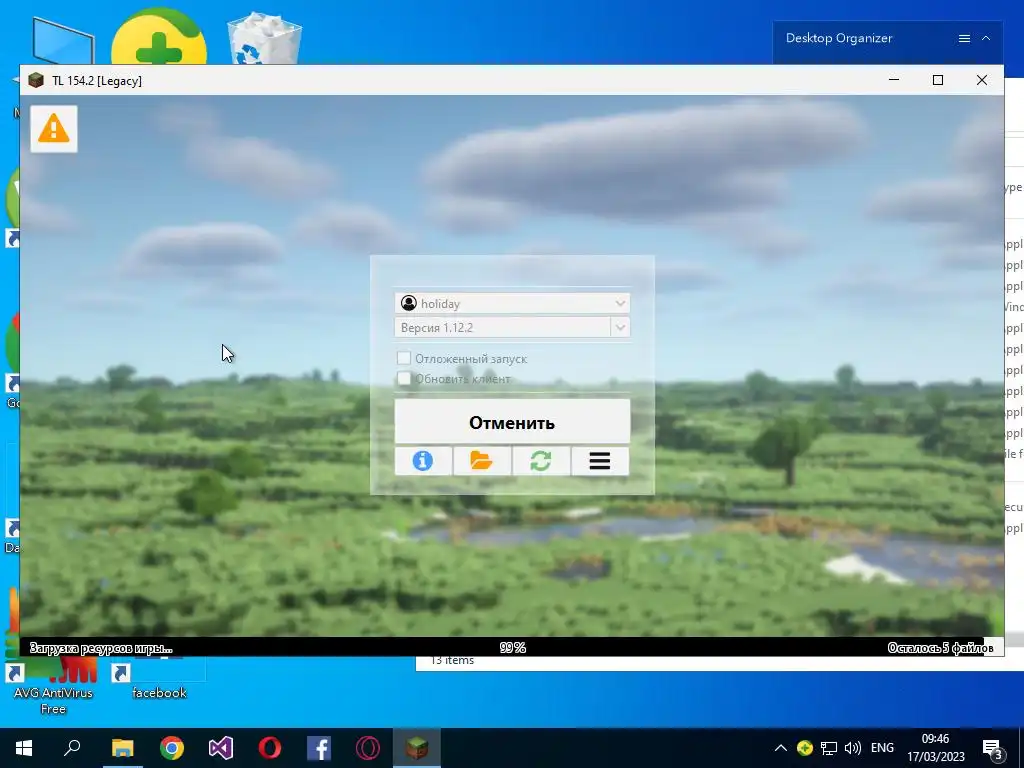Toggle the Отложенный запуск checkbox
This screenshot has width=1024, height=768.
tap(404, 358)
